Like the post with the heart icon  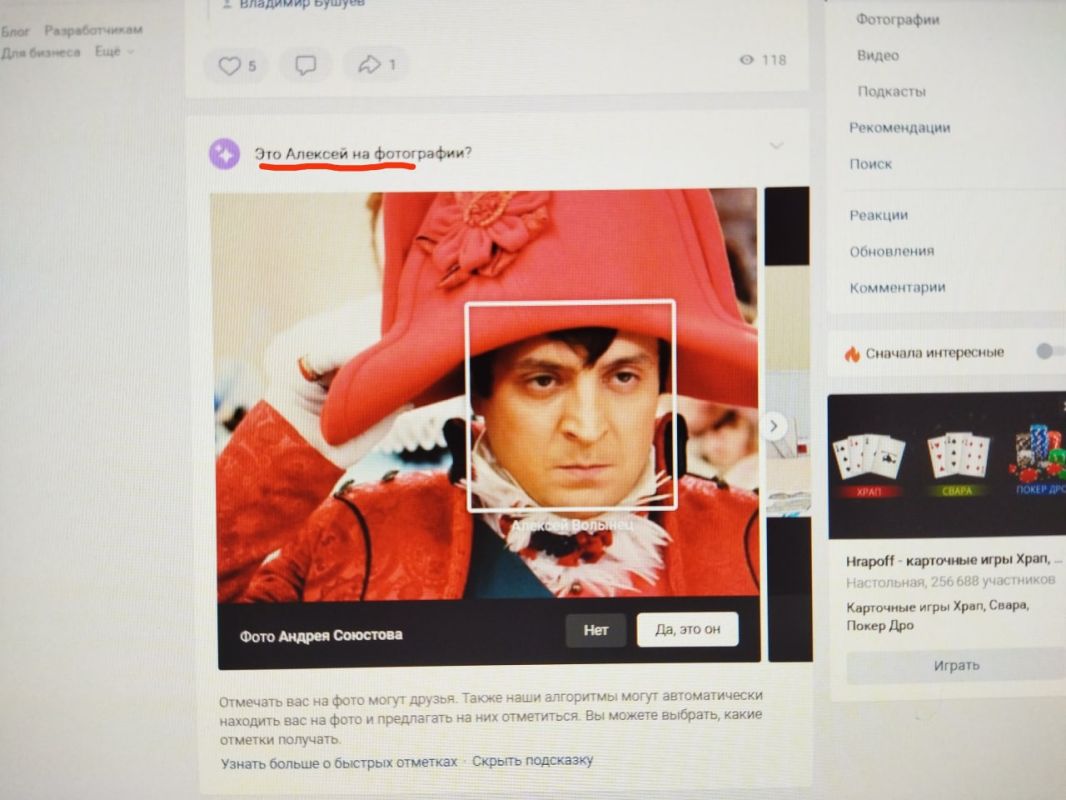[229, 65]
